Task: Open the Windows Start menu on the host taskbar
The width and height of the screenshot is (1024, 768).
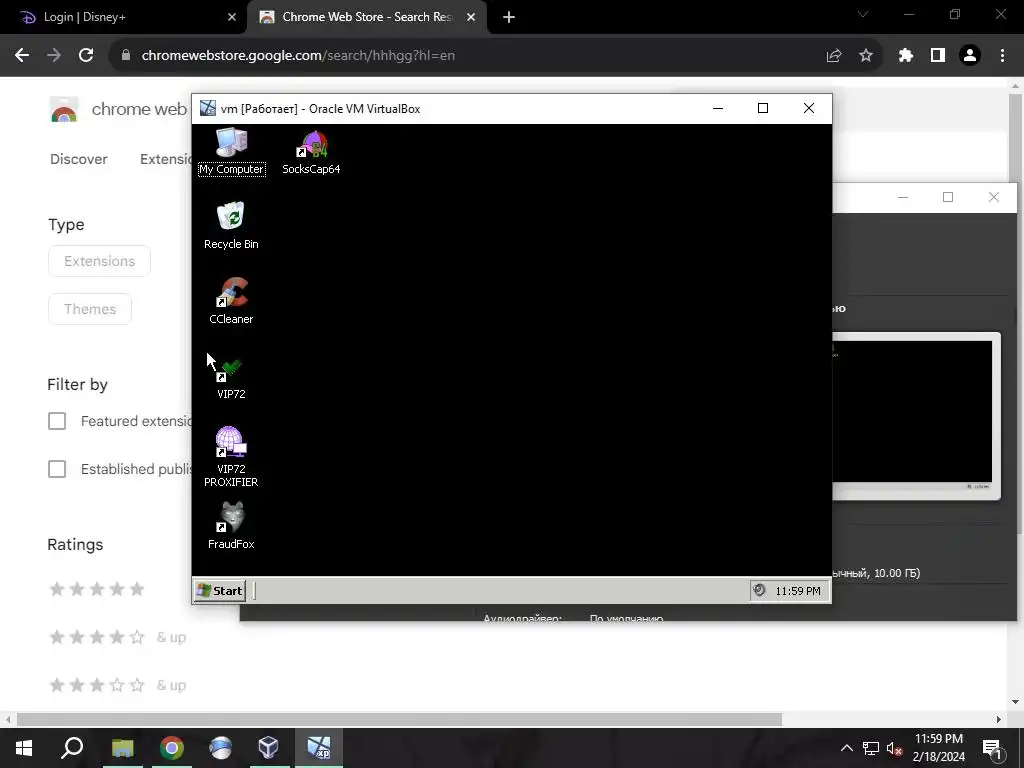Action: (24, 748)
